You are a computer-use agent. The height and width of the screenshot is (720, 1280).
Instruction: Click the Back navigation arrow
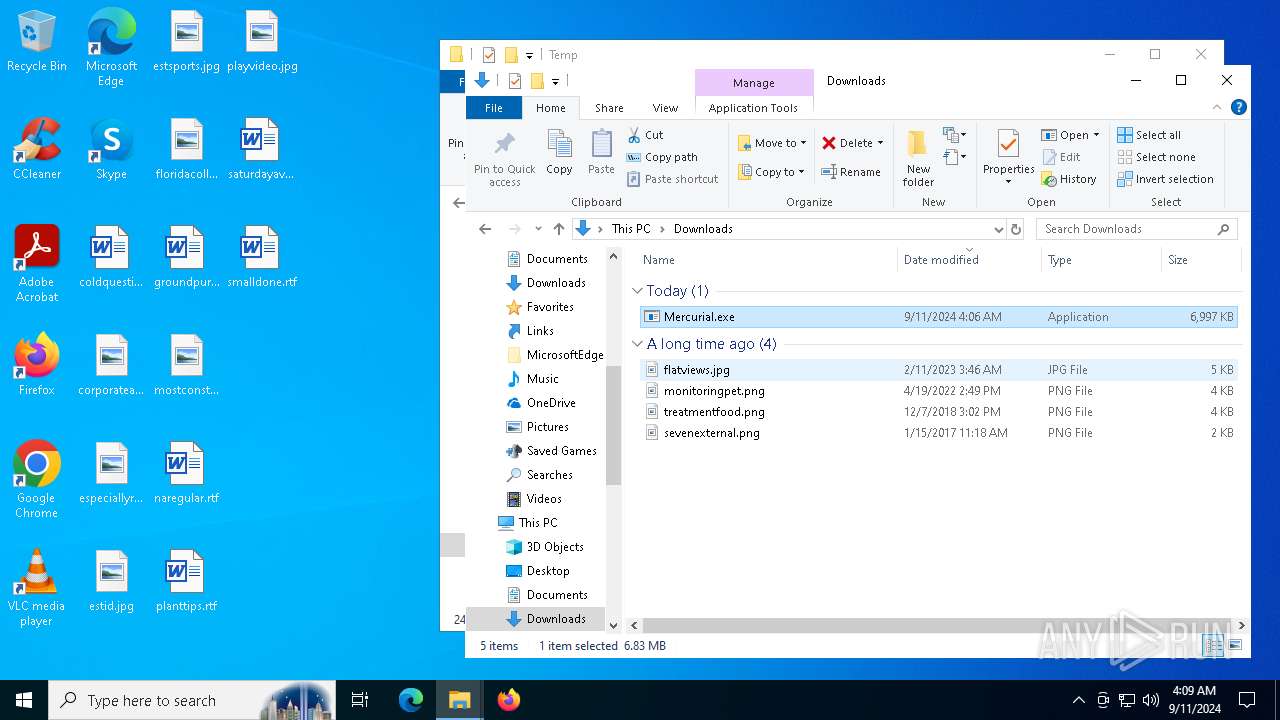(x=485, y=229)
